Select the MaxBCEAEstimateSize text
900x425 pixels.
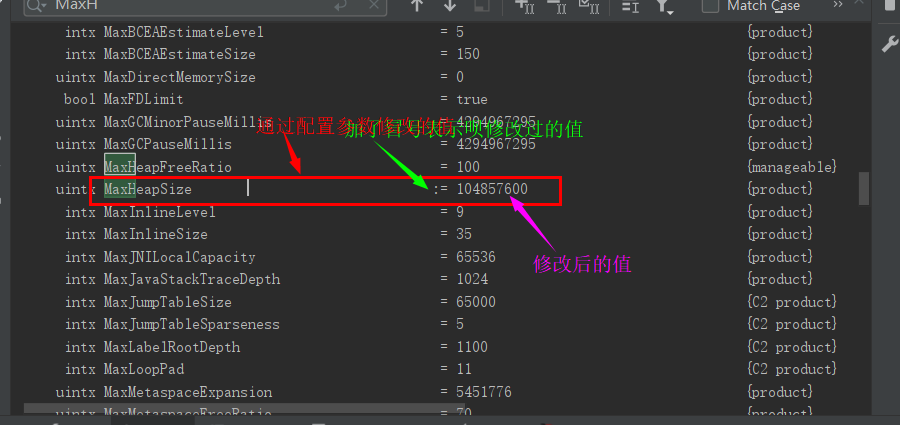180,55
